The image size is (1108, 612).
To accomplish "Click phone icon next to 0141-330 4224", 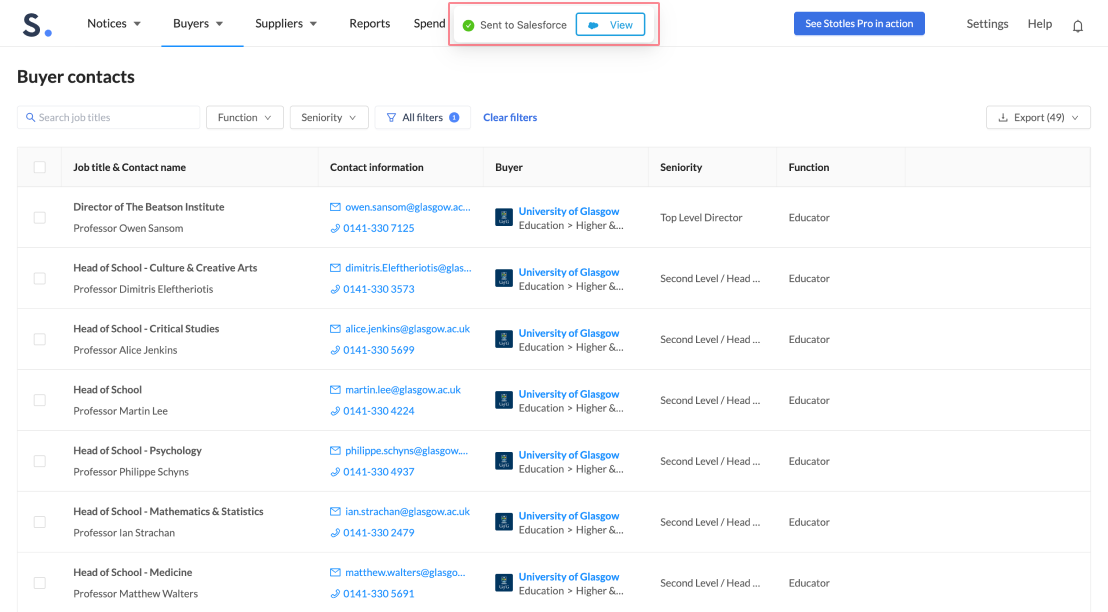I will [335, 411].
